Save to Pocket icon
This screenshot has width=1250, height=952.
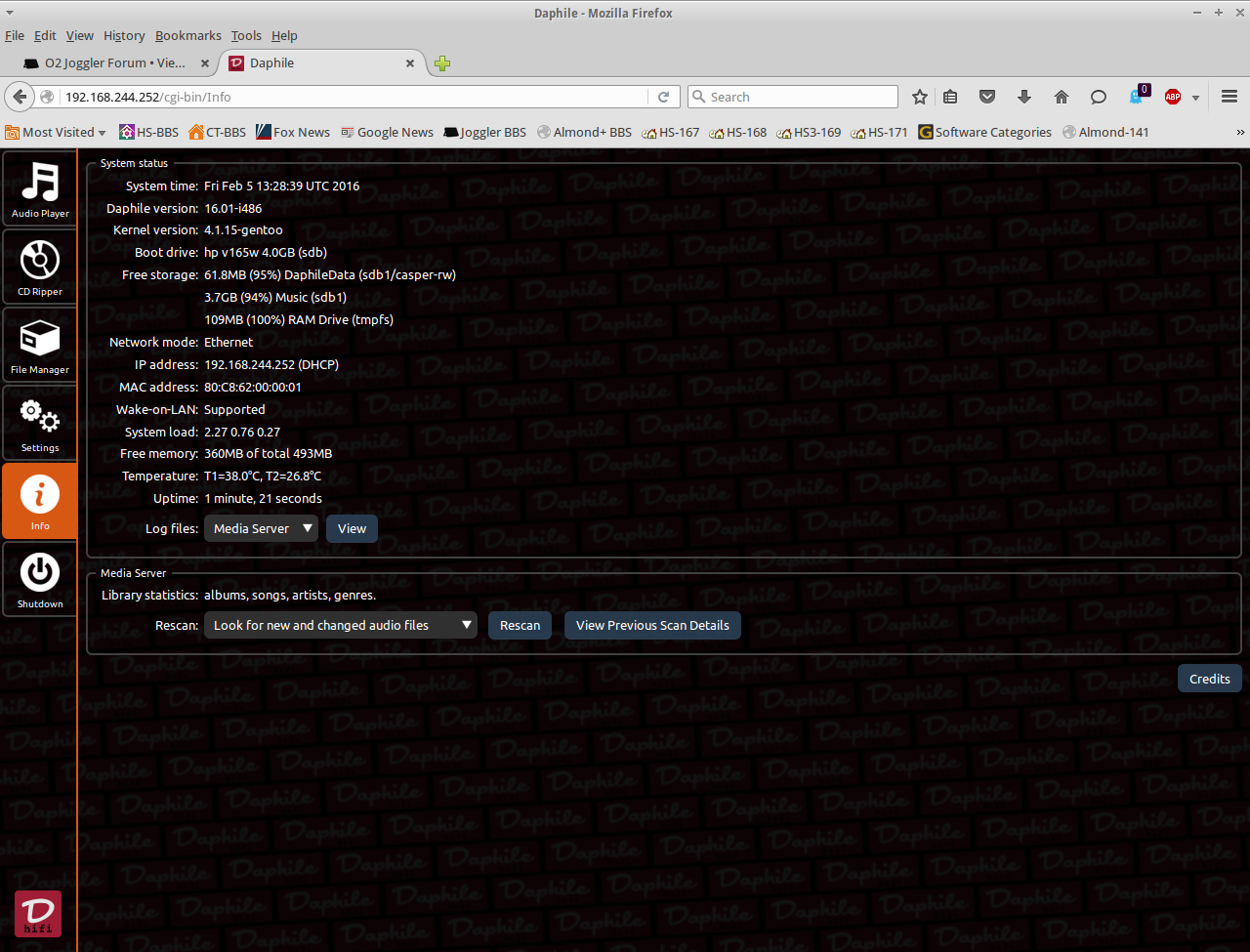click(987, 97)
